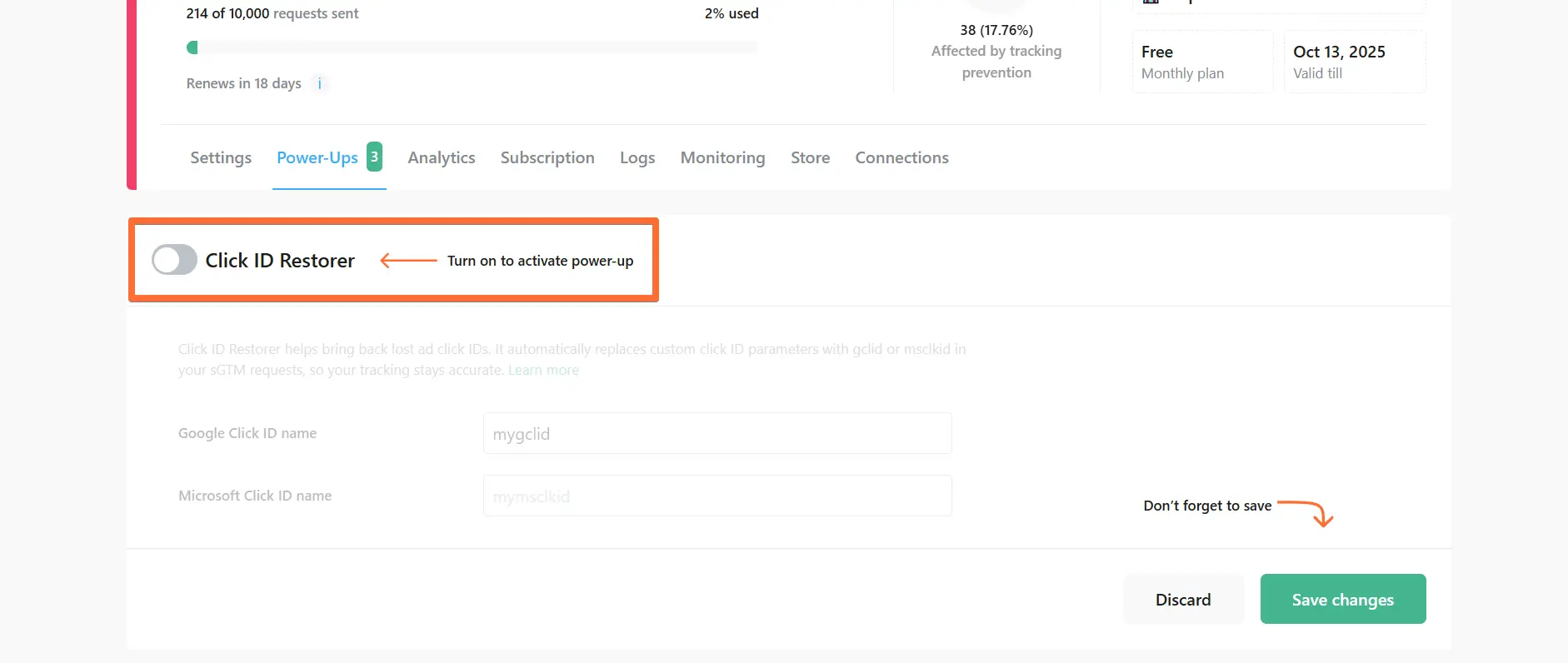This screenshot has width=1568, height=663.
Task: Switch to the Connections tab
Action: [901, 157]
